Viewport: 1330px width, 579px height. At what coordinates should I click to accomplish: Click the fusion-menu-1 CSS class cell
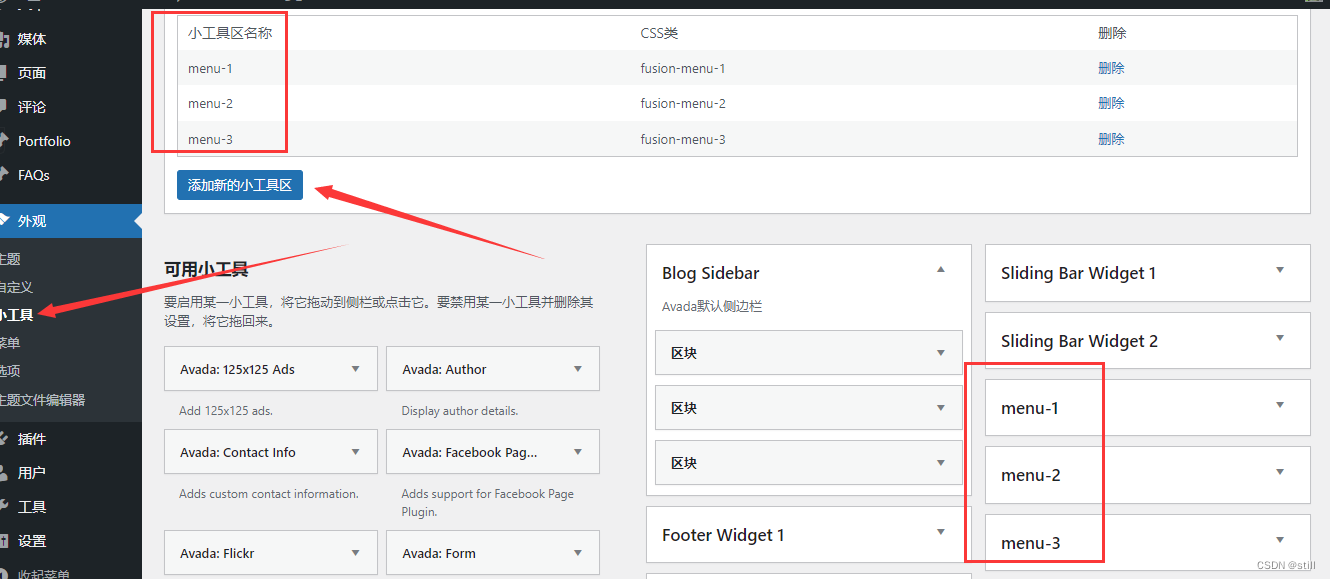pos(683,68)
